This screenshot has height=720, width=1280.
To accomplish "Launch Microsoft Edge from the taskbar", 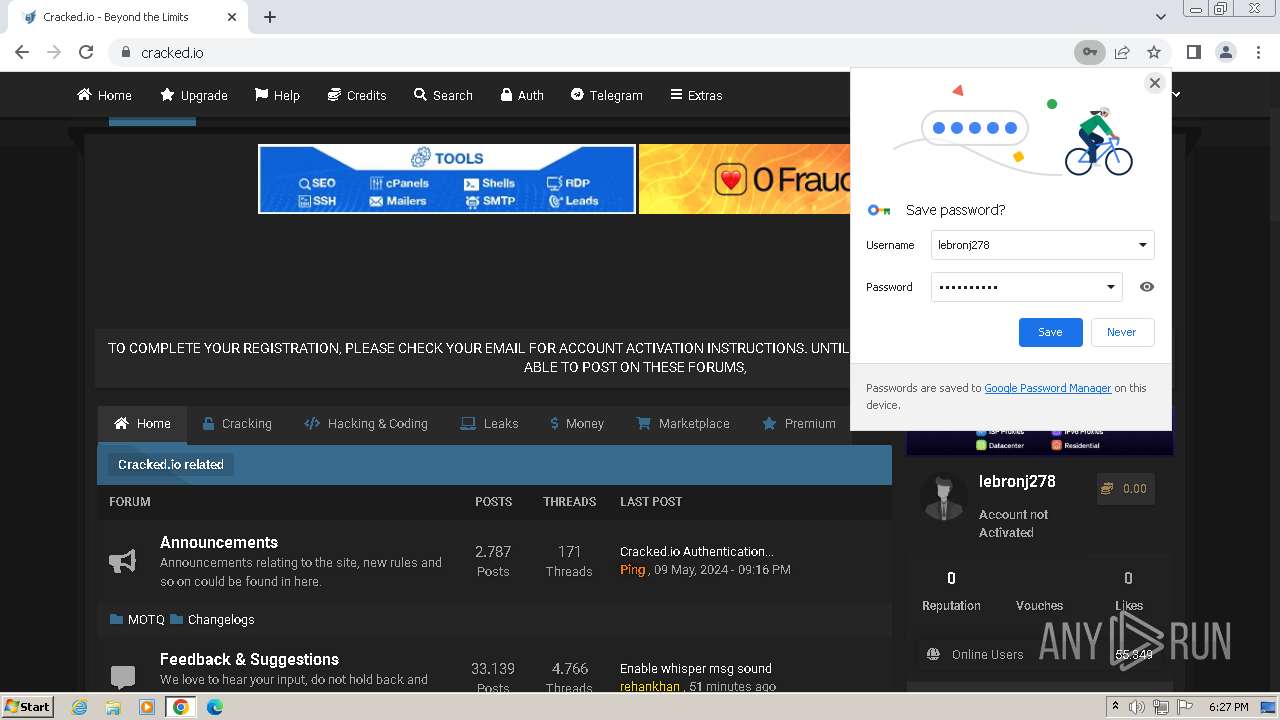I will 214,707.
